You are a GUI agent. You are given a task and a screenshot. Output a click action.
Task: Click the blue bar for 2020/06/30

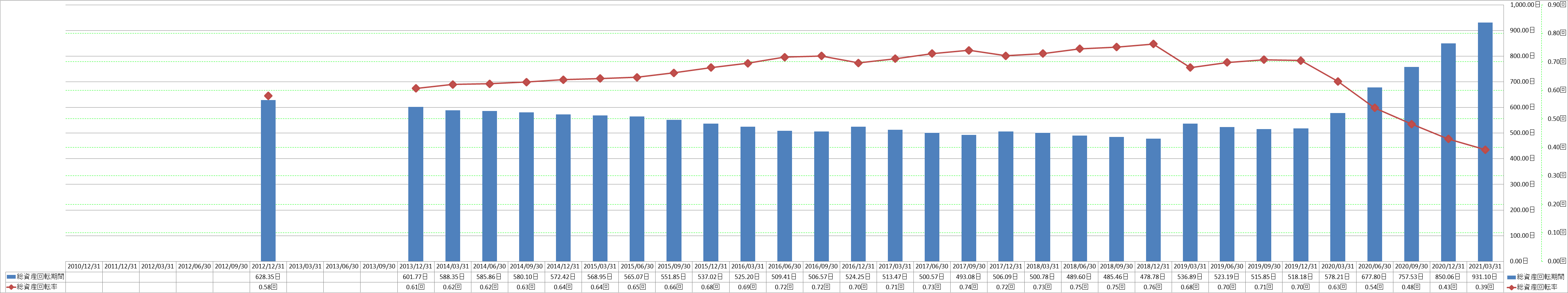(x=1375, y=174)
